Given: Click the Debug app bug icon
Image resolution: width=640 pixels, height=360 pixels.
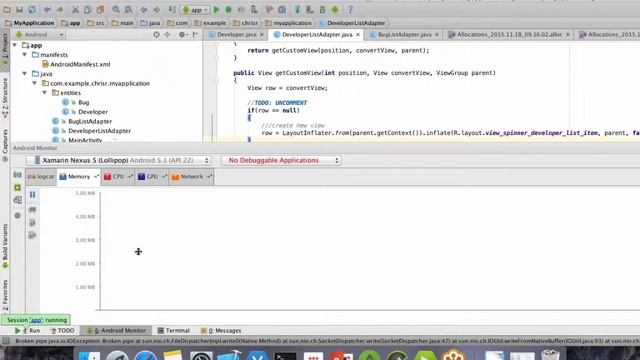Looking at the screenshot, I should point(229,9).
